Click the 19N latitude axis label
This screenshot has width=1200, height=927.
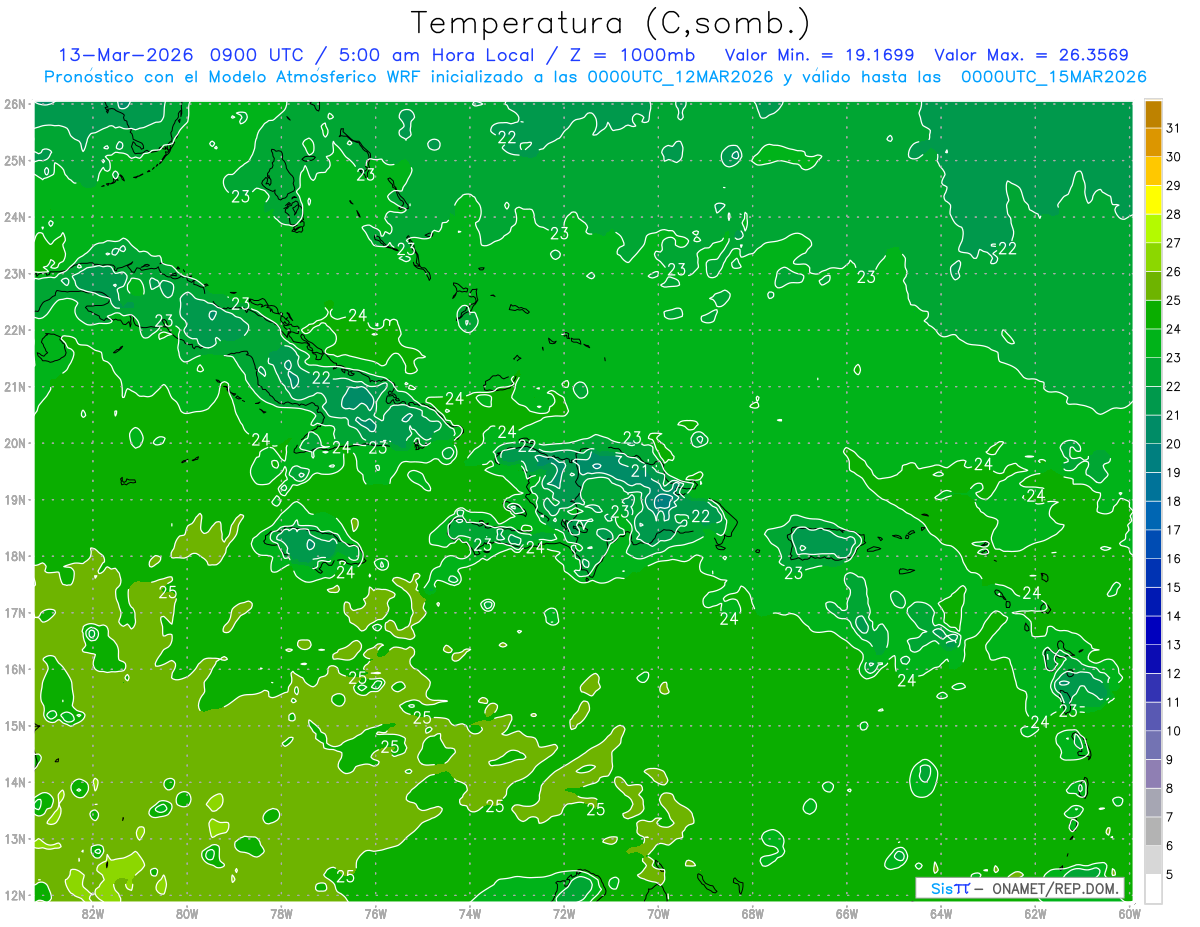(x=14, y=500)
